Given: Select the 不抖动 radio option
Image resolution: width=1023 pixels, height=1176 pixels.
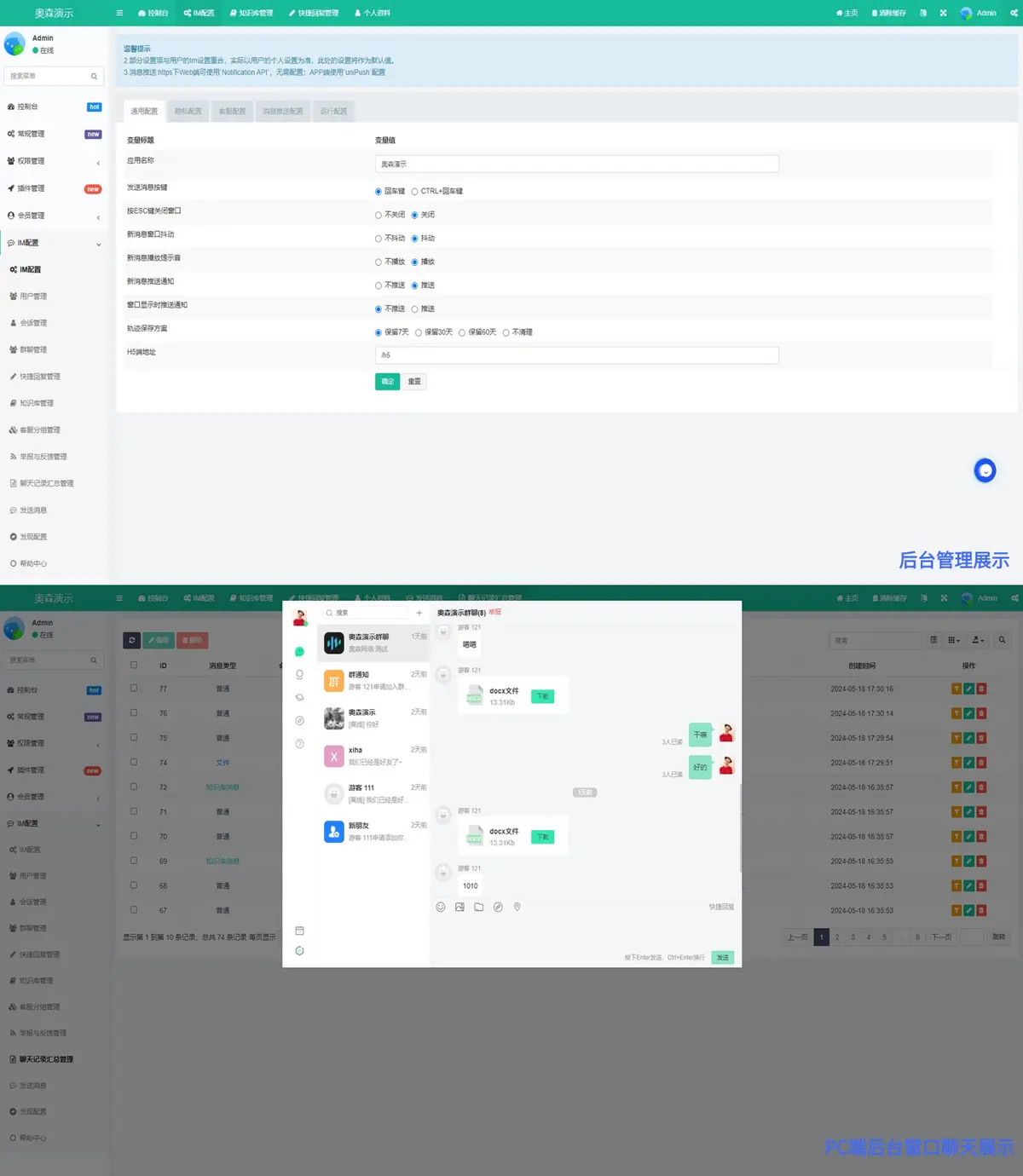Looking at the screenshot, I should (x=379, y=239).
